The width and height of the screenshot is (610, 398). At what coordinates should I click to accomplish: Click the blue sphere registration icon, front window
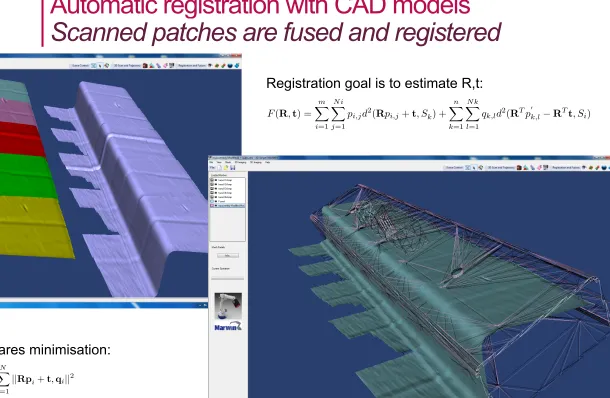604,167
